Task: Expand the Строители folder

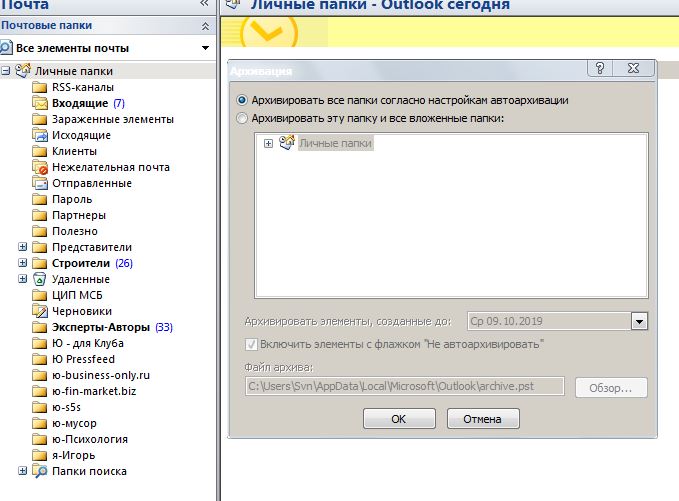Action: click(x=23, y=263)
